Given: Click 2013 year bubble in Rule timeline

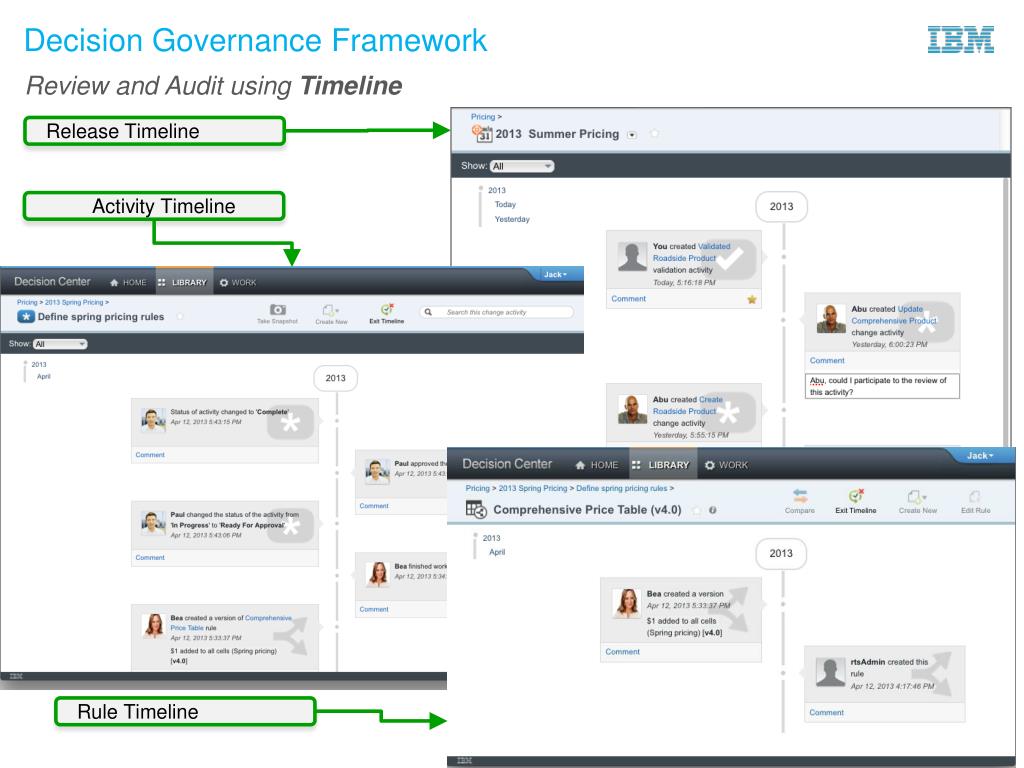Looking at the screenshot, I should point(780,554).
